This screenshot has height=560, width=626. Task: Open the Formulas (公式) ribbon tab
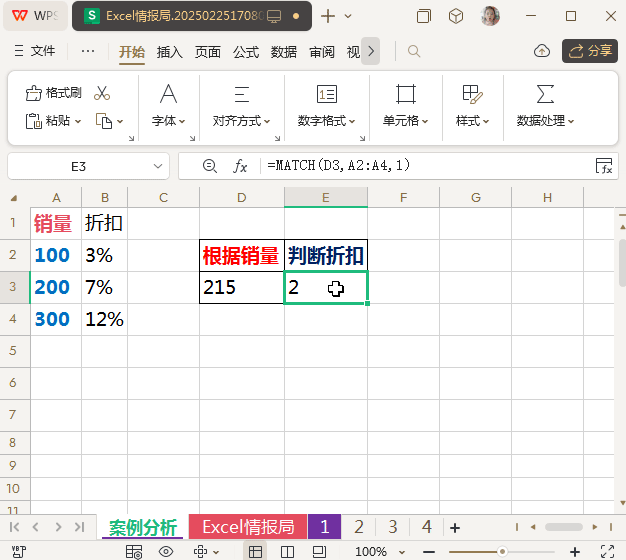coord(246,52)
